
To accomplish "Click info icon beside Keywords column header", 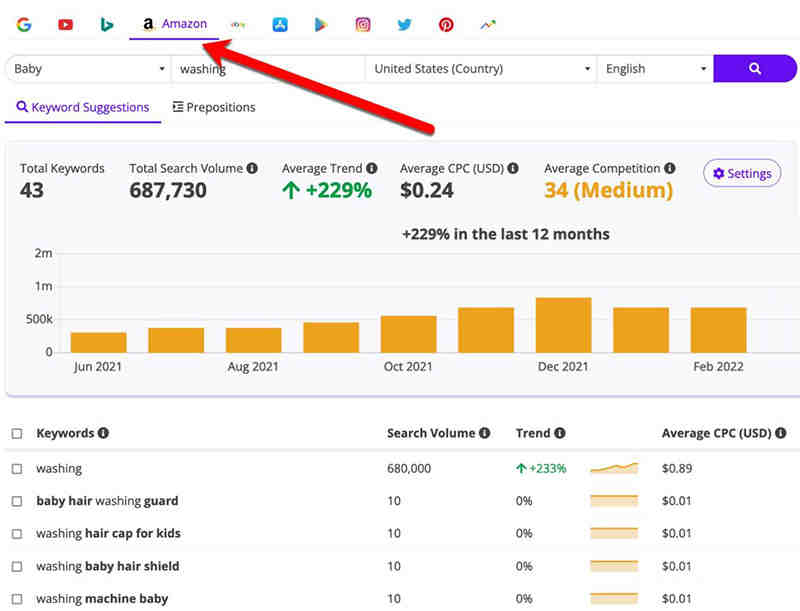I will (x=103, y=432).
